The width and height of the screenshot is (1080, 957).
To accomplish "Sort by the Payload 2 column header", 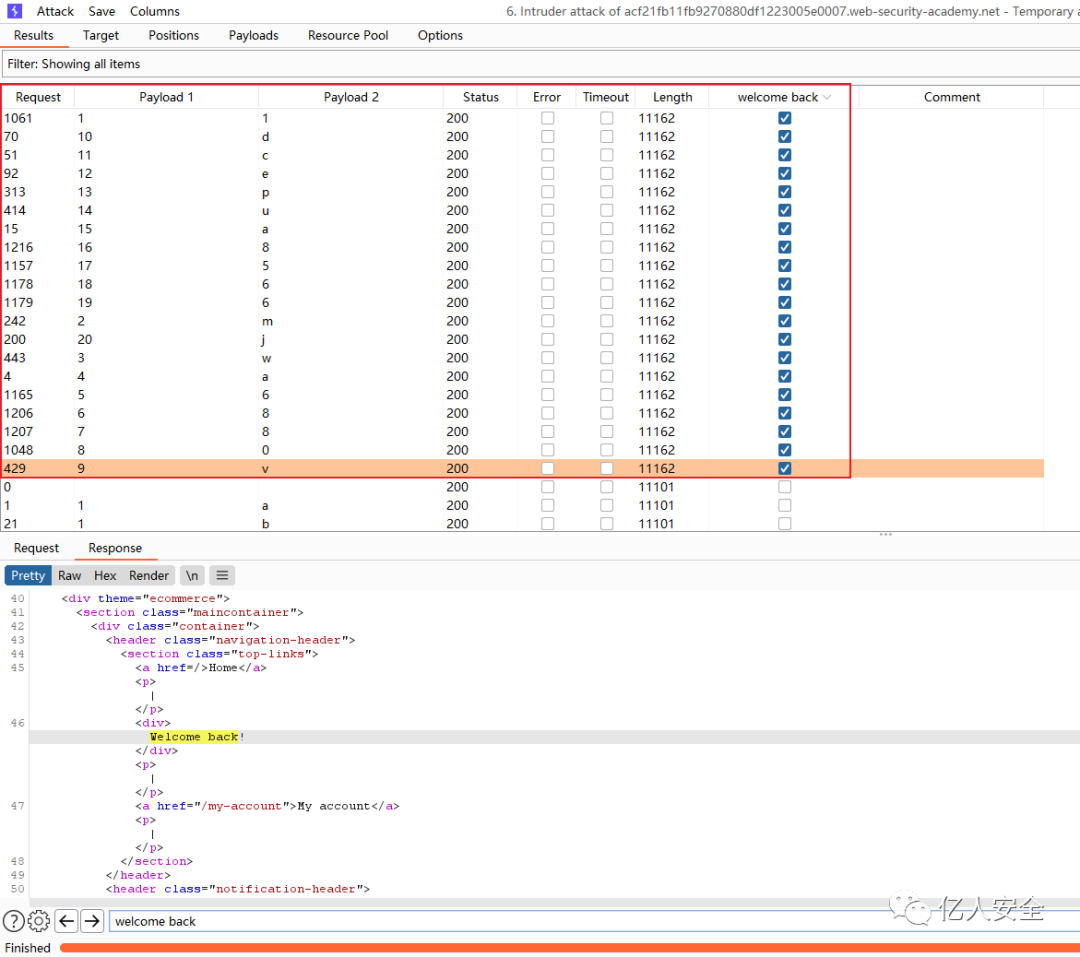I will 351,97.
